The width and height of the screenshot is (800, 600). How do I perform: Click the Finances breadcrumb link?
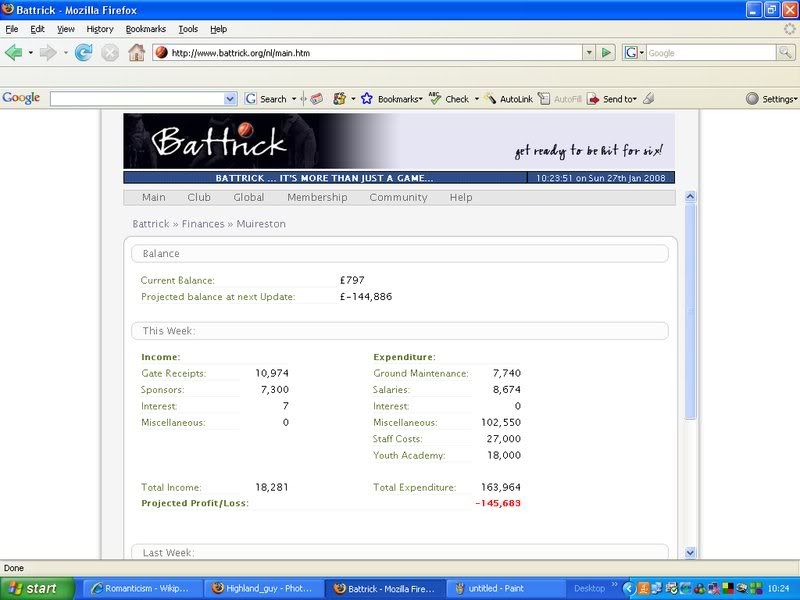pyautogui.click(x=203, y=224)
